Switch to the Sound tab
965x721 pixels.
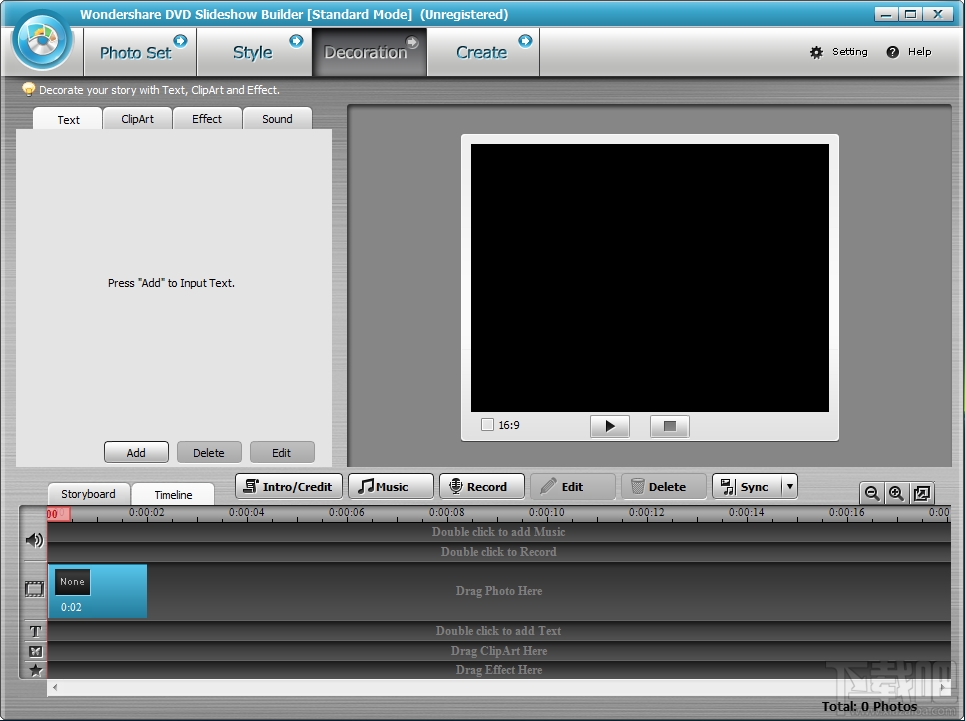[277, 118]
